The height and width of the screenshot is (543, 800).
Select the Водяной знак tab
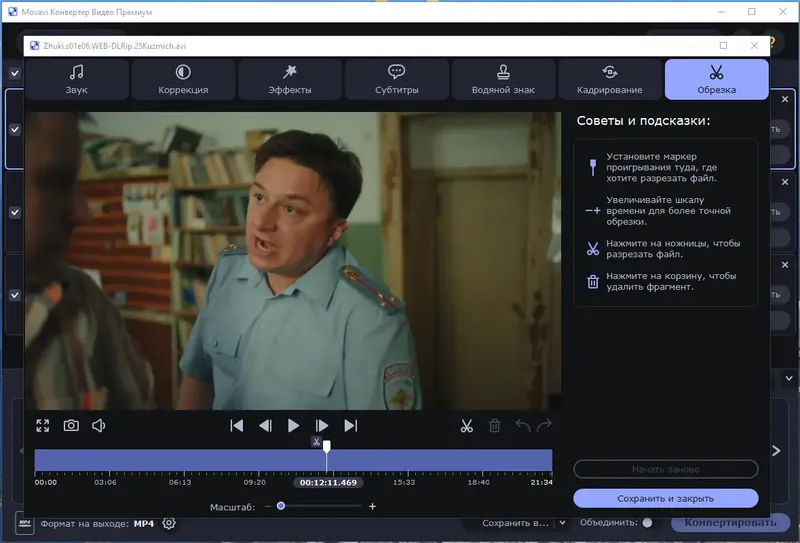click(x=503, y=79)
